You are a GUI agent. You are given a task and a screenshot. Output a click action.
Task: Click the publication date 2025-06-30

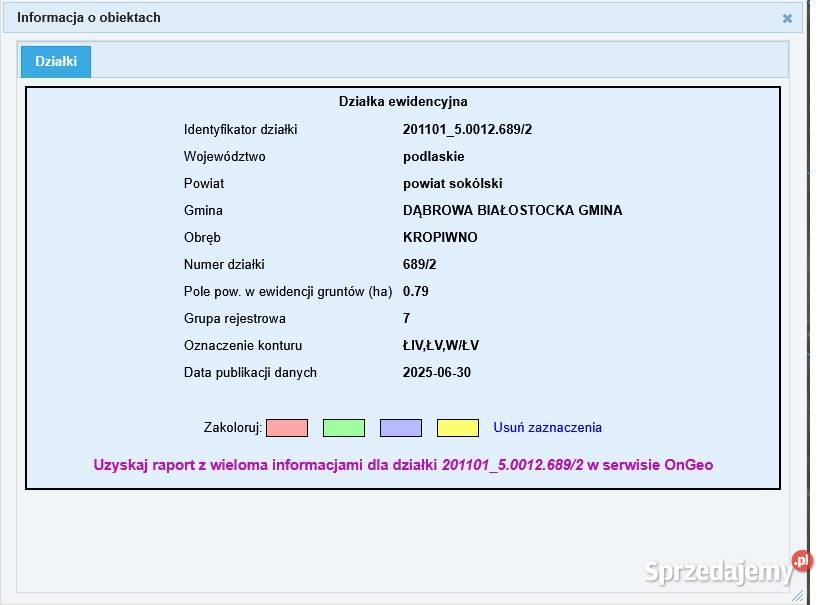coord(436,373)
